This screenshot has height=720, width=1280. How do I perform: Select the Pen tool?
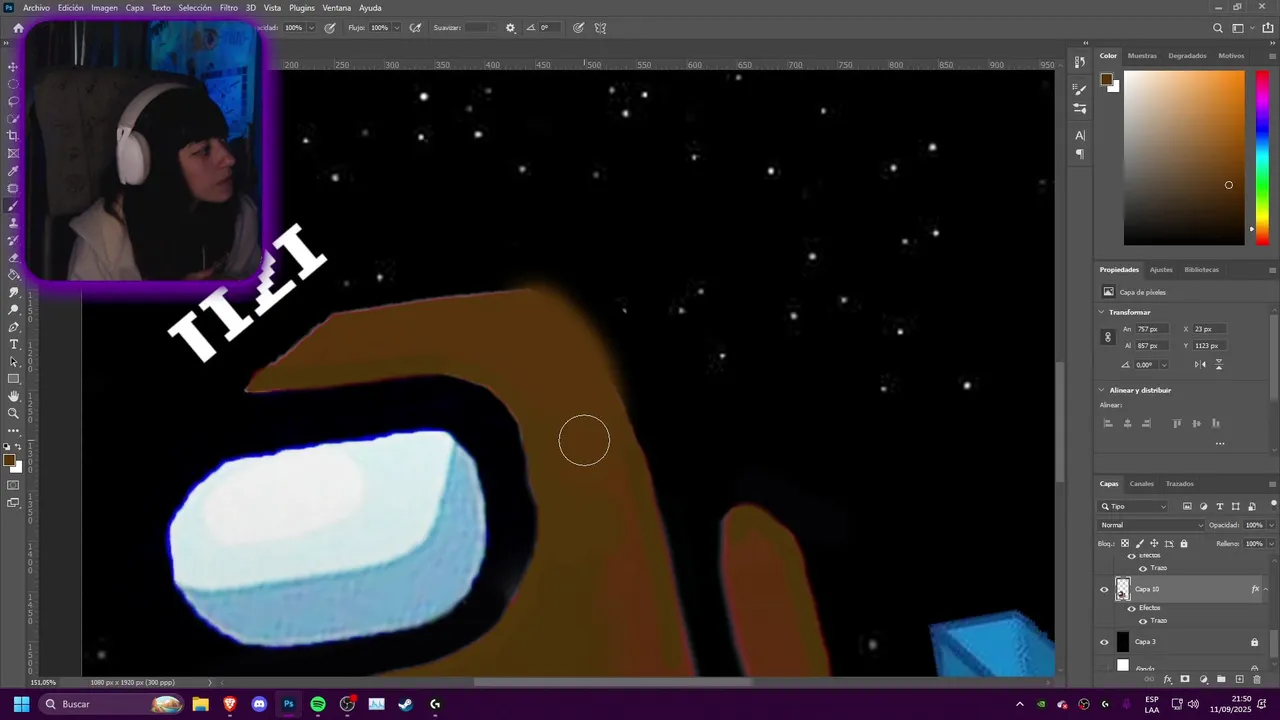[13, 327]
